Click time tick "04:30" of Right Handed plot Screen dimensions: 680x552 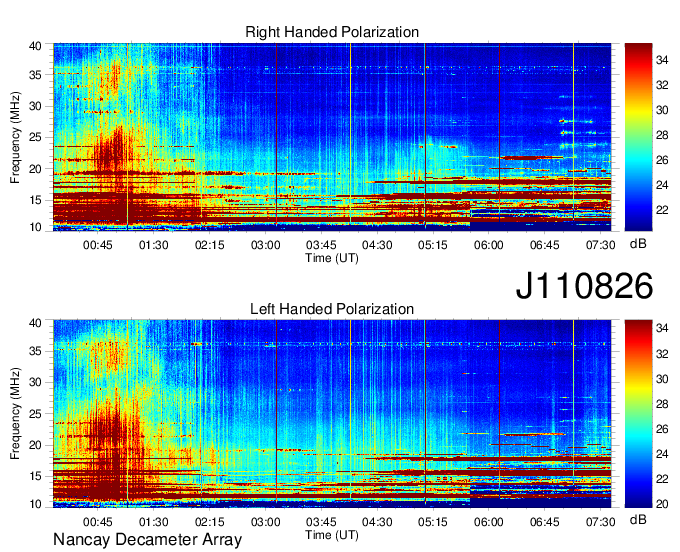click(x=377, y=245)
